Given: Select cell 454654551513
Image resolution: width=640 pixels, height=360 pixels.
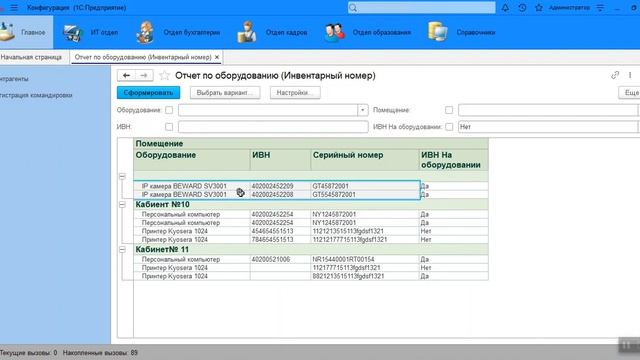Looking at the screenshot, I should 280,231.
